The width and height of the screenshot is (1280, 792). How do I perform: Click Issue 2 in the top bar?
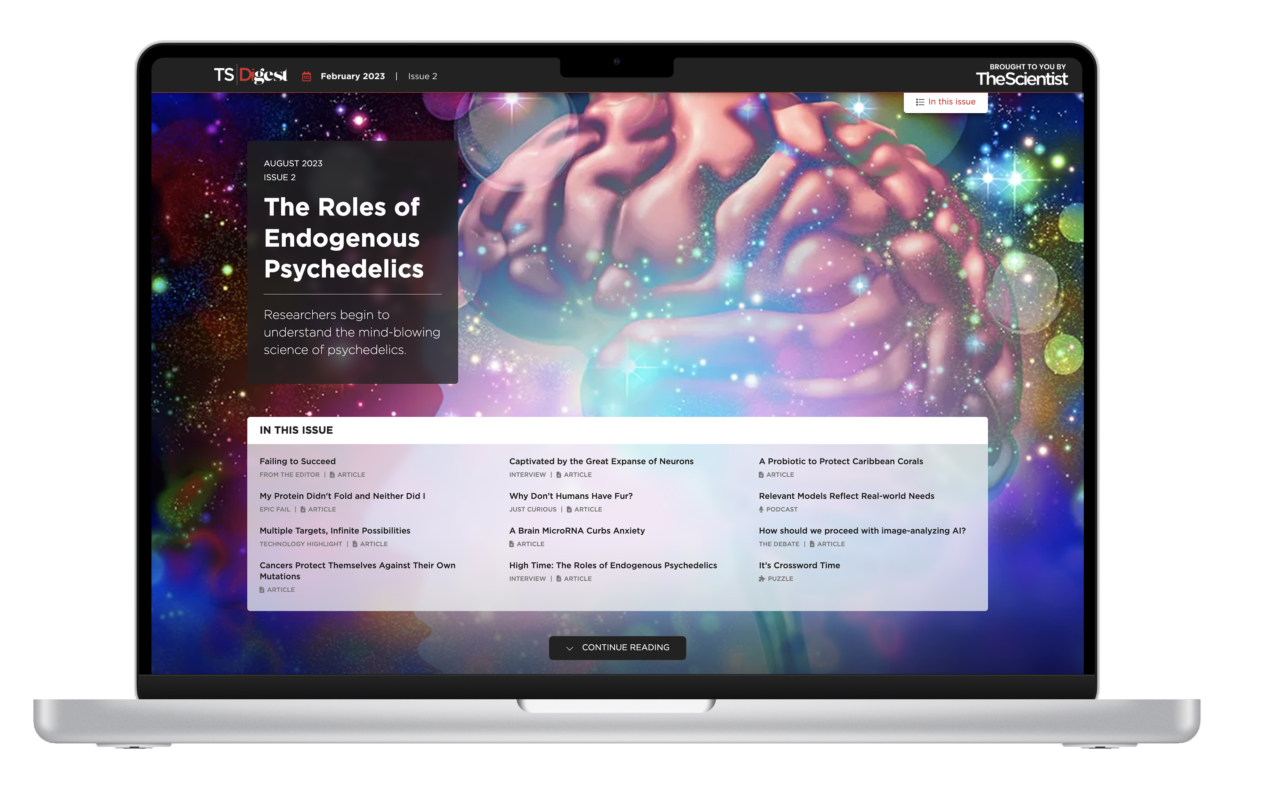(421, 76)
